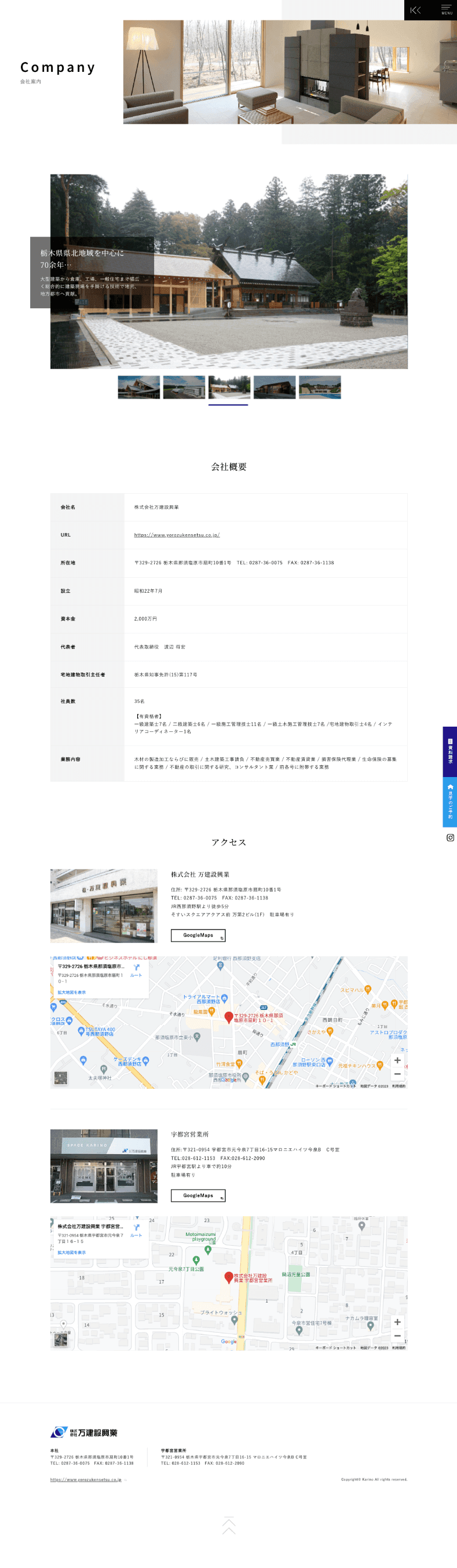Click さかえや restaurant marker
The image size is (457, 1568).
330,1032
